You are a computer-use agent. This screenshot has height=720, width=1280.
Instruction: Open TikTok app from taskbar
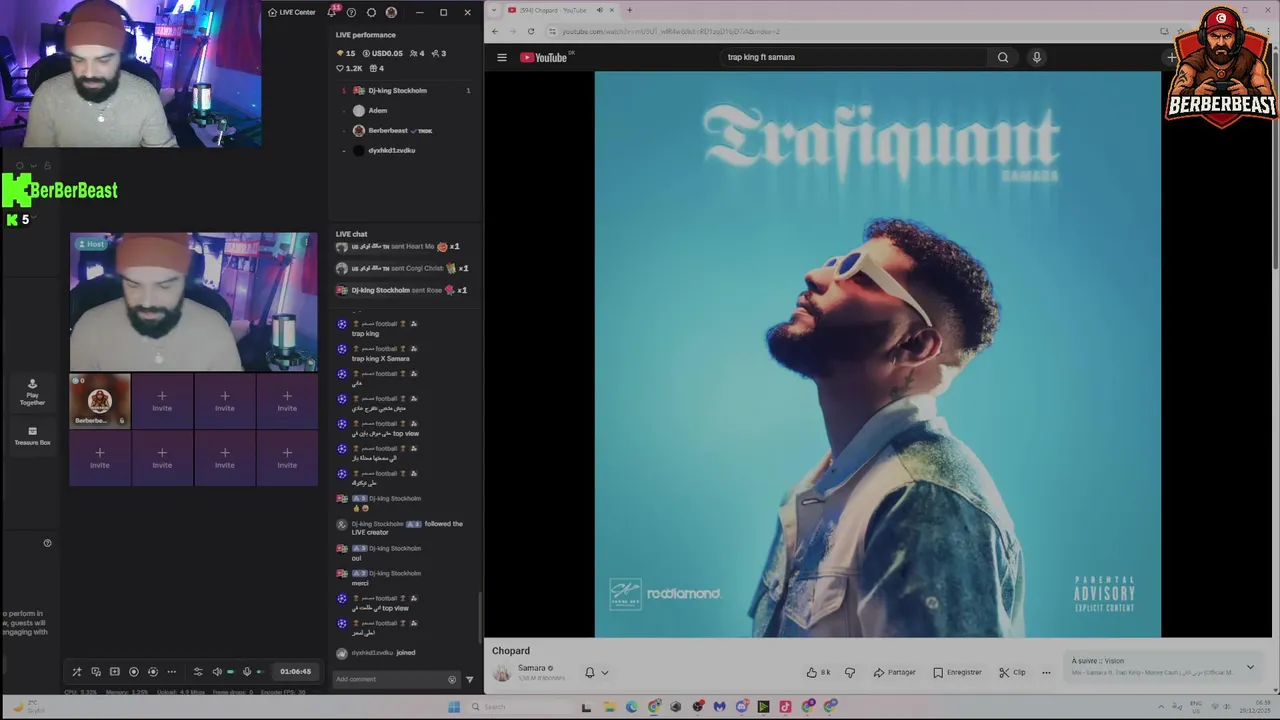coord(785,707)
